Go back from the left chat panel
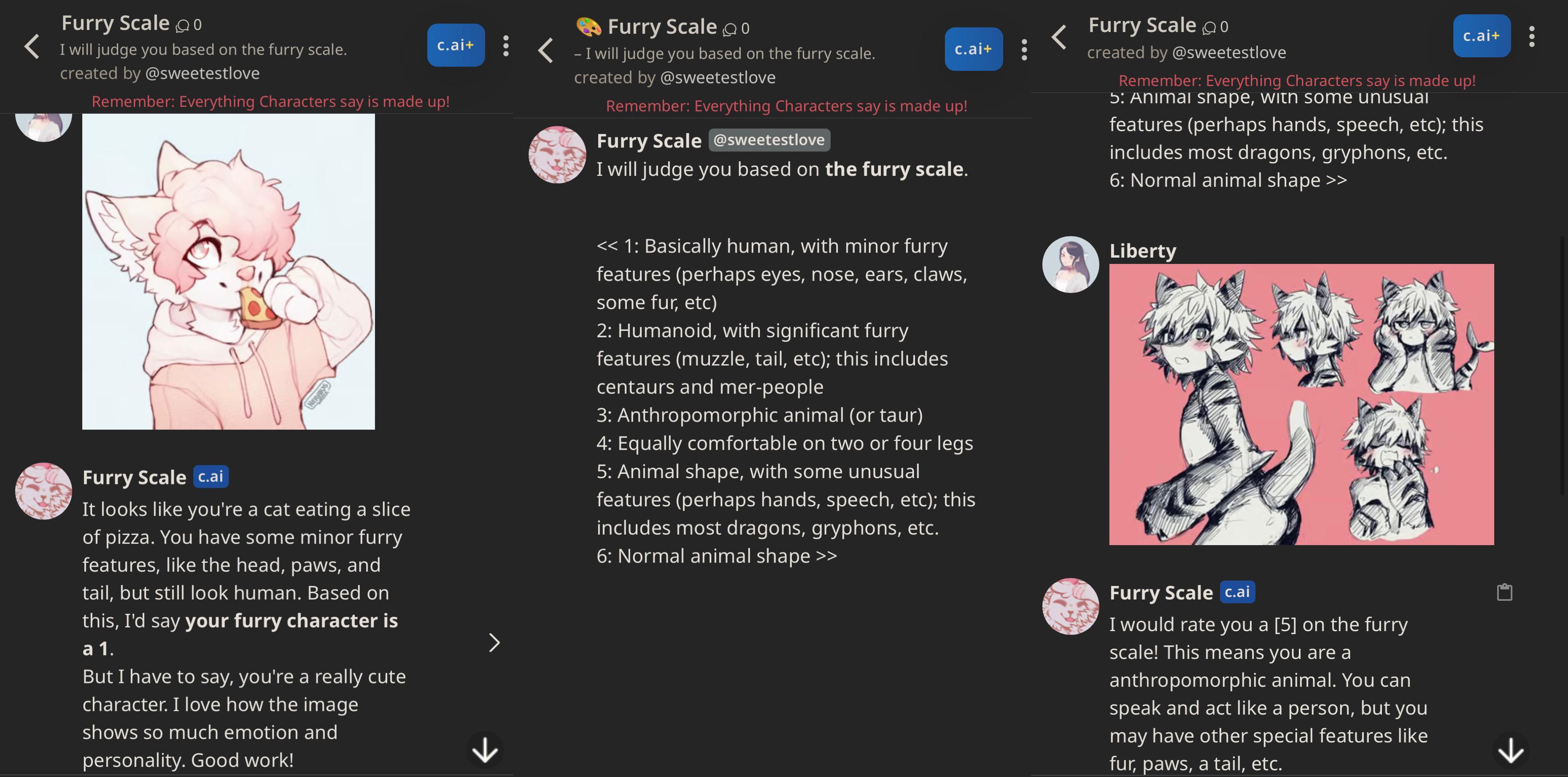Screen dimensions: 1568x777 click(x=32, y=46)
